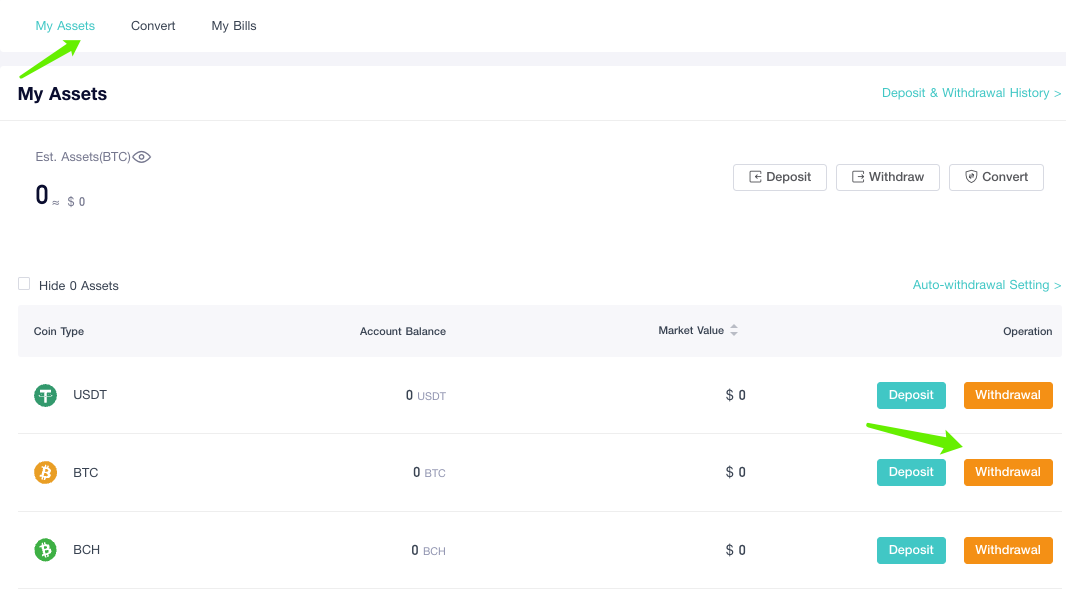The image size is (1066, 594).
Task: Toggle the eye icon to hide estimated assets
Action: pos(141,157)
